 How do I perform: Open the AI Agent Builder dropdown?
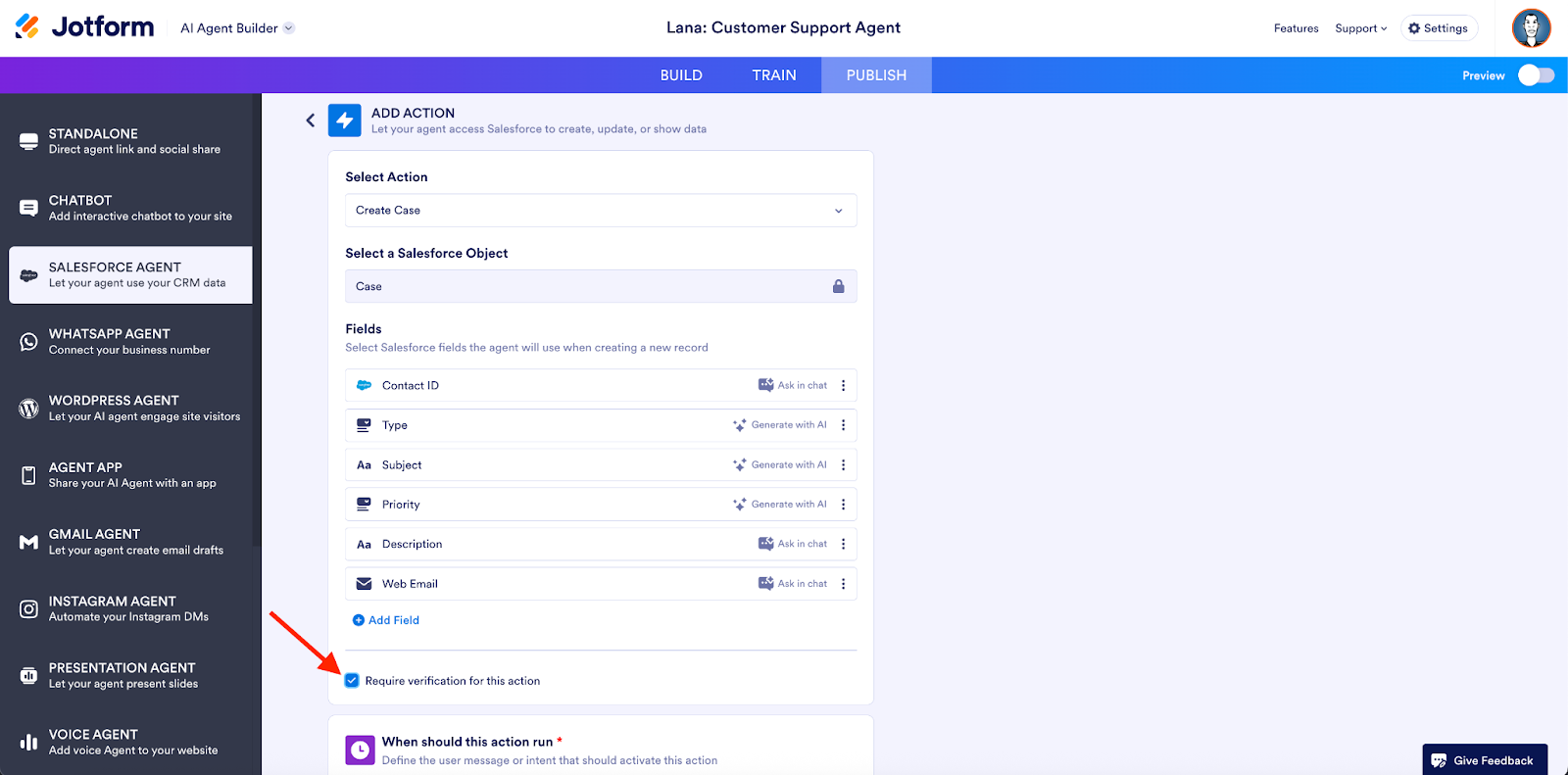coord(237,28)
